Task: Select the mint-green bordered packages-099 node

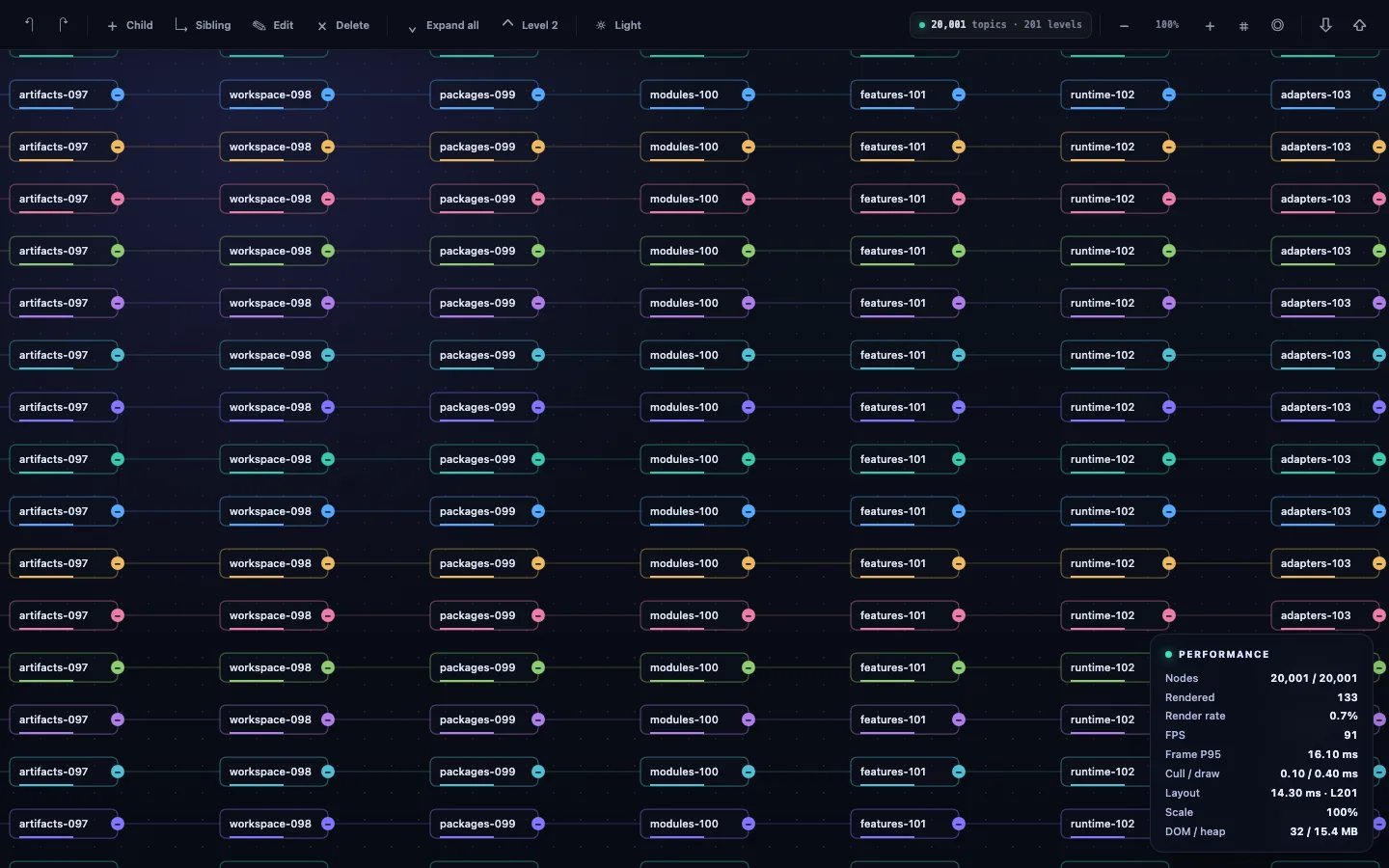Action: (484, 459)
